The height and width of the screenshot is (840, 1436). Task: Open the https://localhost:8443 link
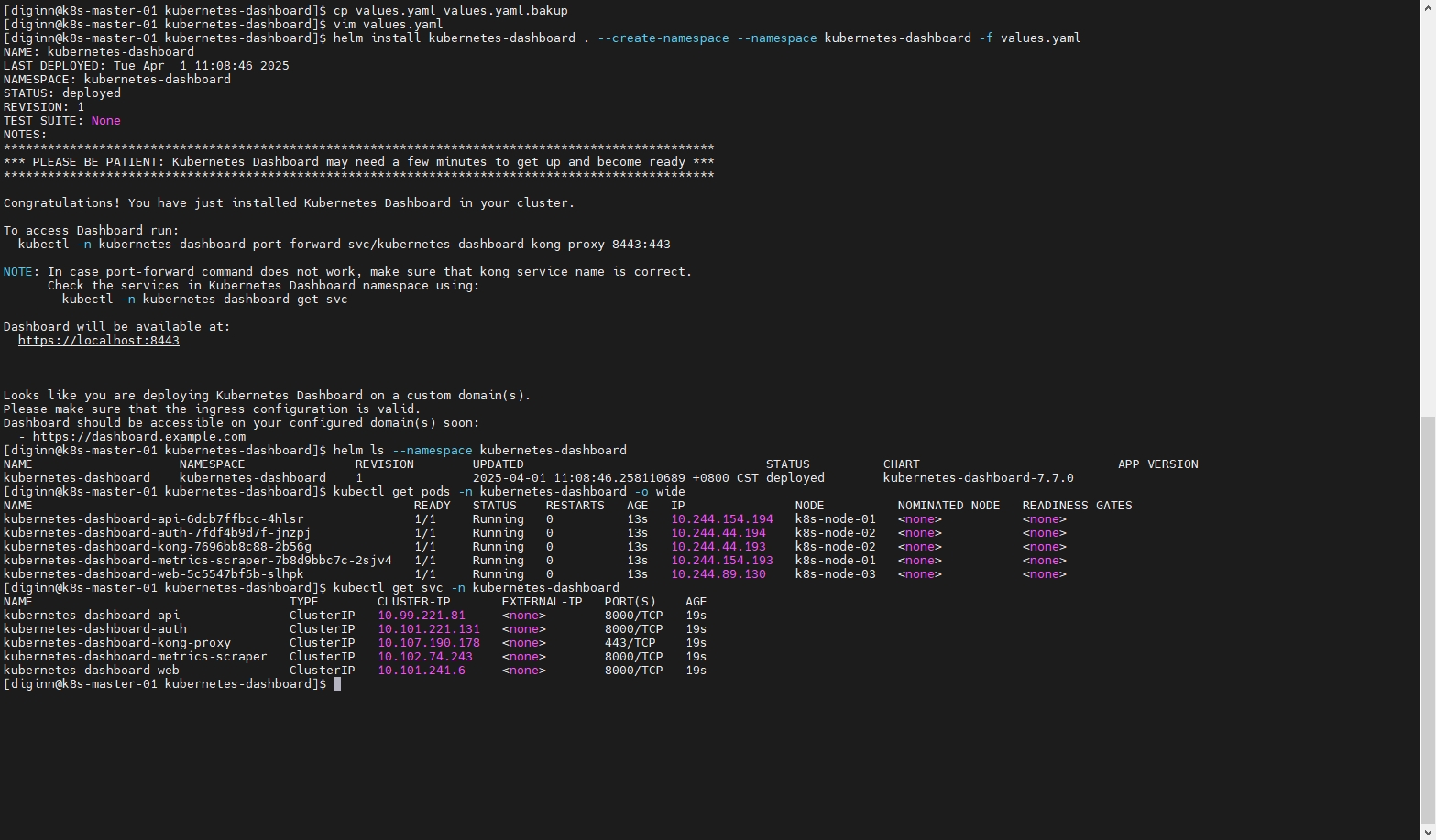tap(99, 341)
